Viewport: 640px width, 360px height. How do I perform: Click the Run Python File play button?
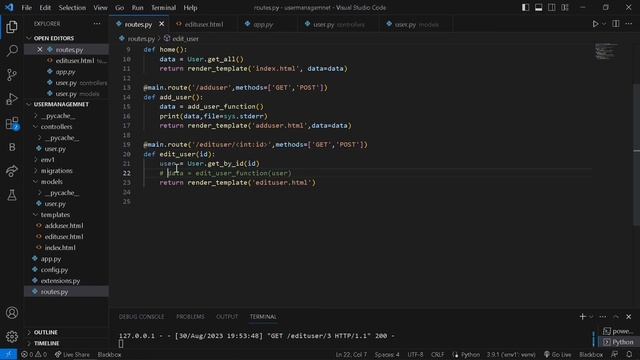coord(595,24)
